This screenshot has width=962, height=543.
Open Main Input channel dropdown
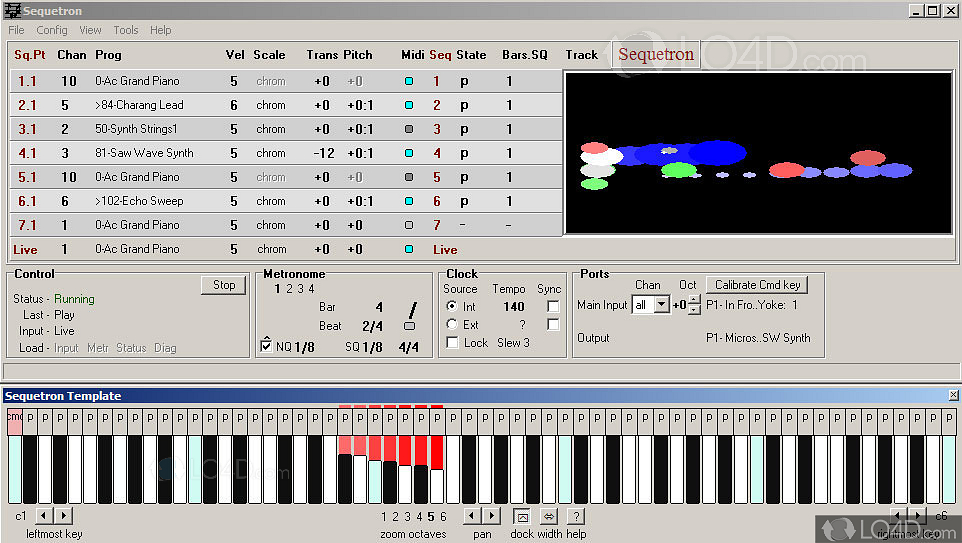[661, 305]
